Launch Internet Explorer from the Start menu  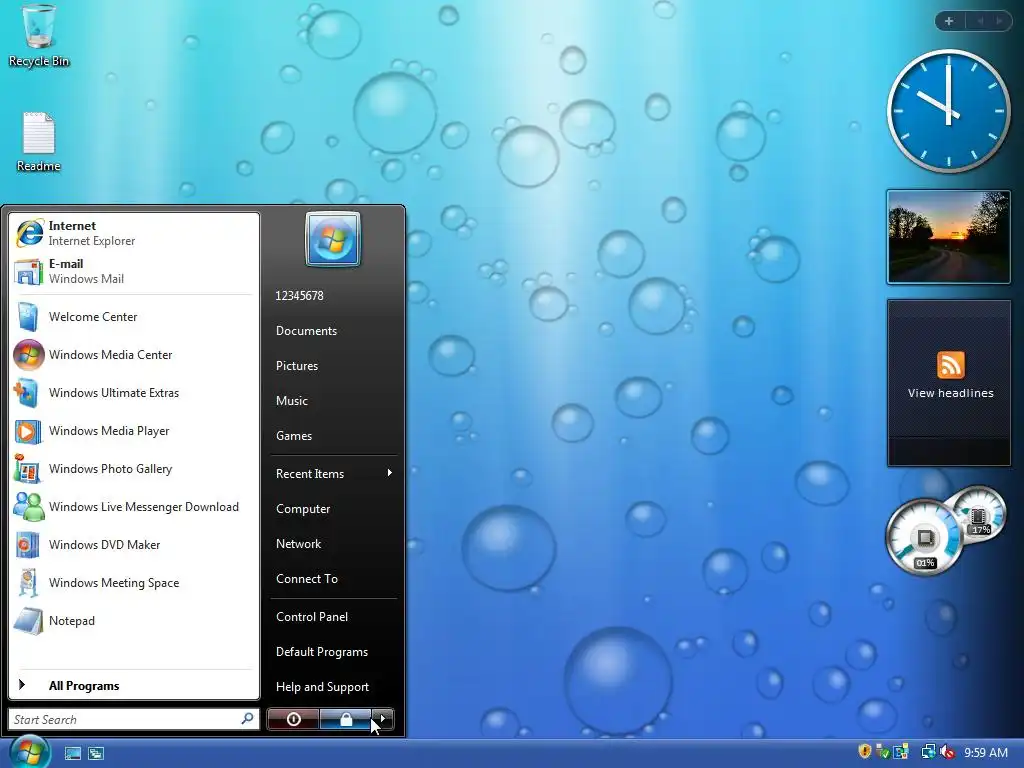coord(134,233)
